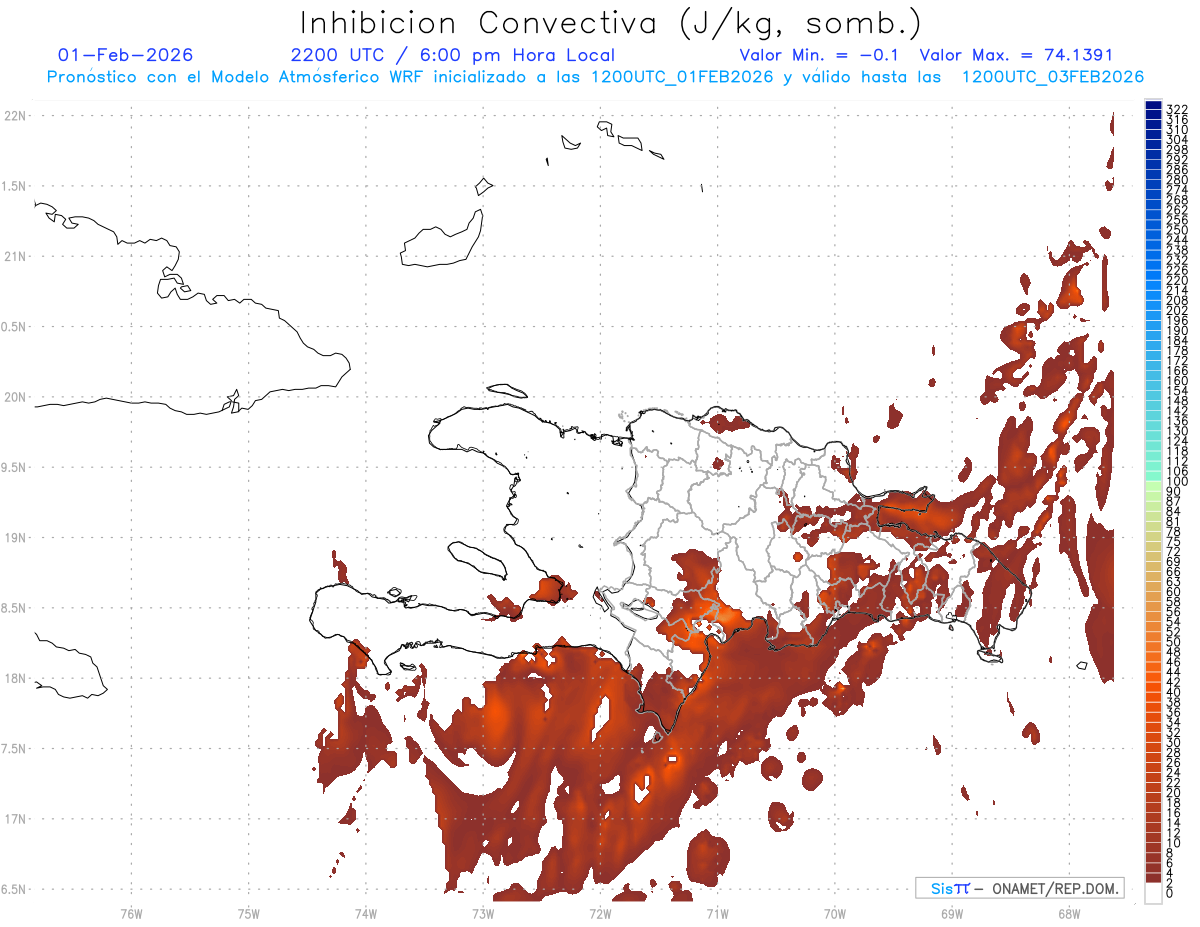
Task: Click the "0" colorbar value at bottom
Action: point(1171,892)
